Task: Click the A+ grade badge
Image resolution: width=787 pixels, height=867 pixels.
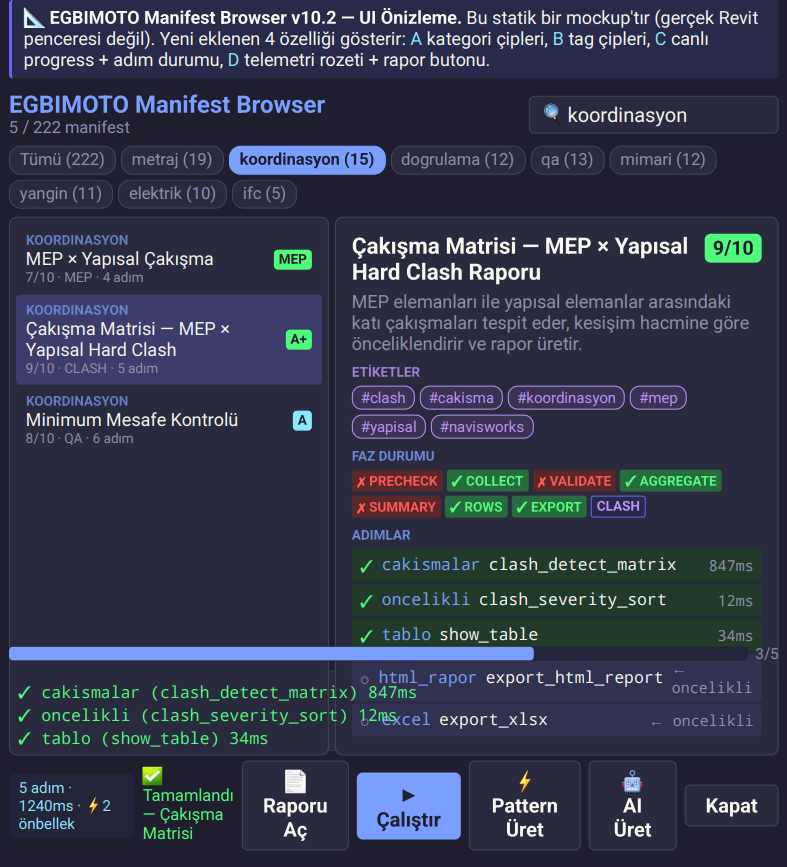Action: click(x=299, y=339)
